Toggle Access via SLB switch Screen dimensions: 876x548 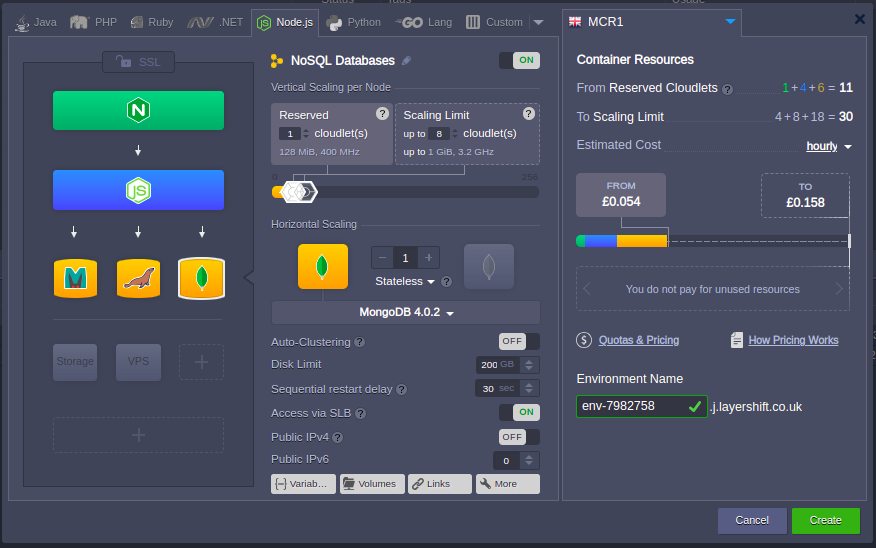coord(520,412)
